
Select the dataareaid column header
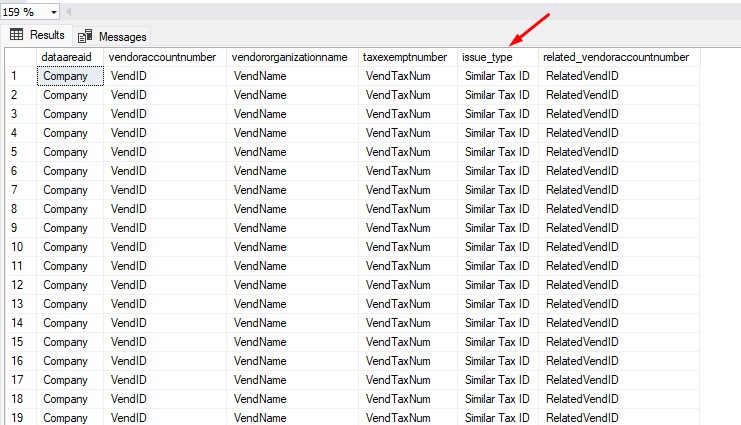pos(70,57)
